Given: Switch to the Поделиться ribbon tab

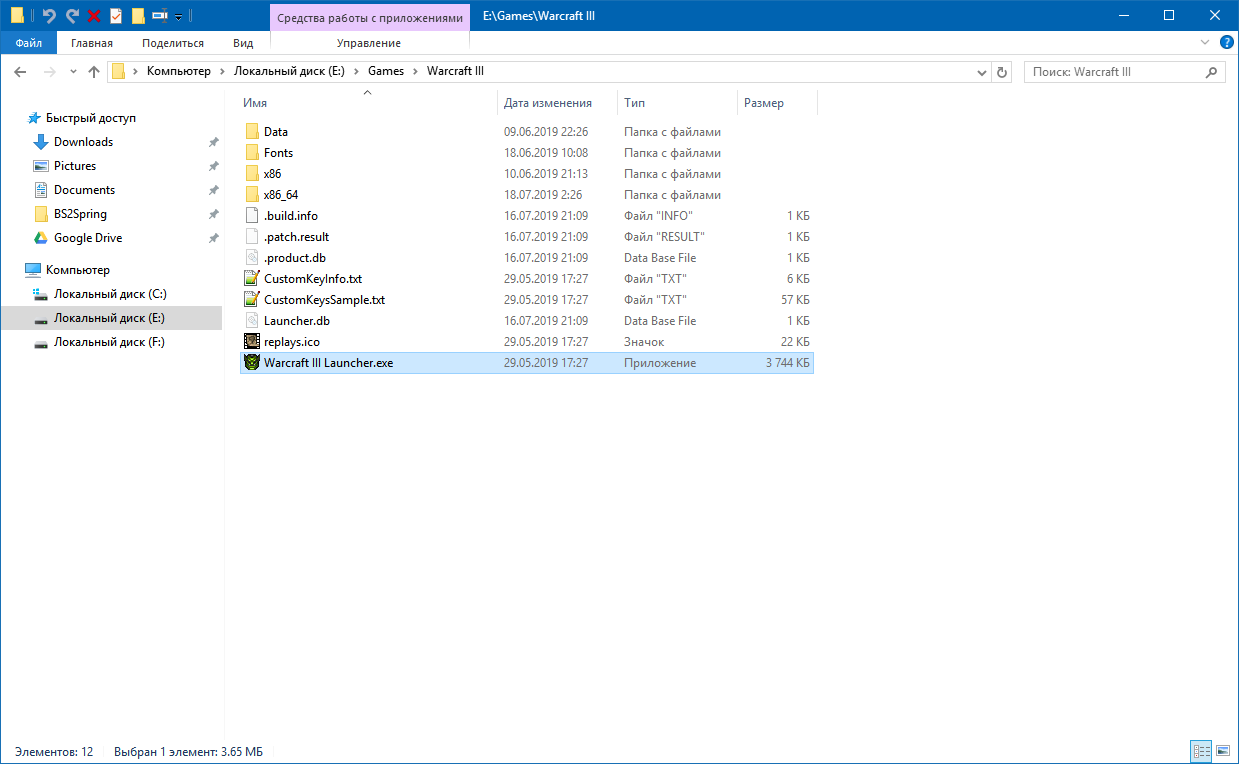Looking at the screenshot, I should pos(173,43).
